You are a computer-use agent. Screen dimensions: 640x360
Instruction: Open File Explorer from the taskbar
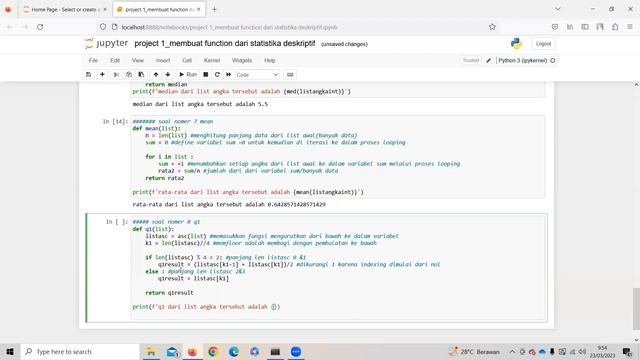coord(151,351)
